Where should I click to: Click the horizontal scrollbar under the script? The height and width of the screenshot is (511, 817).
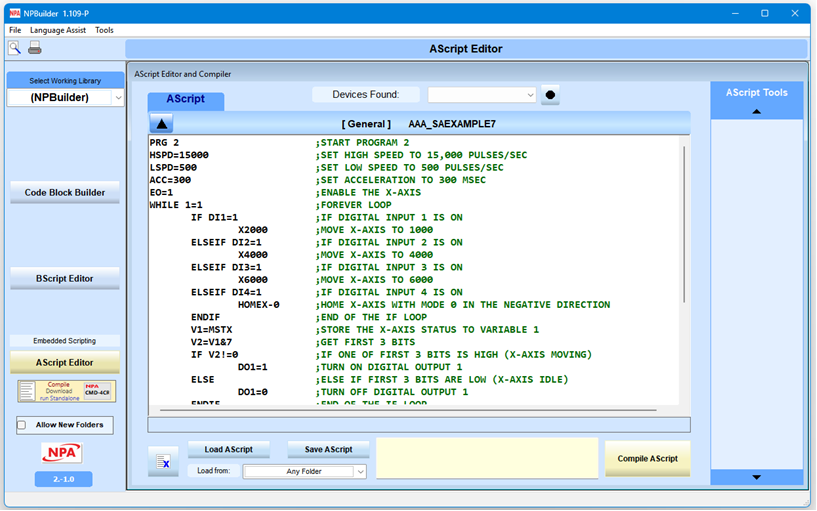(x=407, y=410)
